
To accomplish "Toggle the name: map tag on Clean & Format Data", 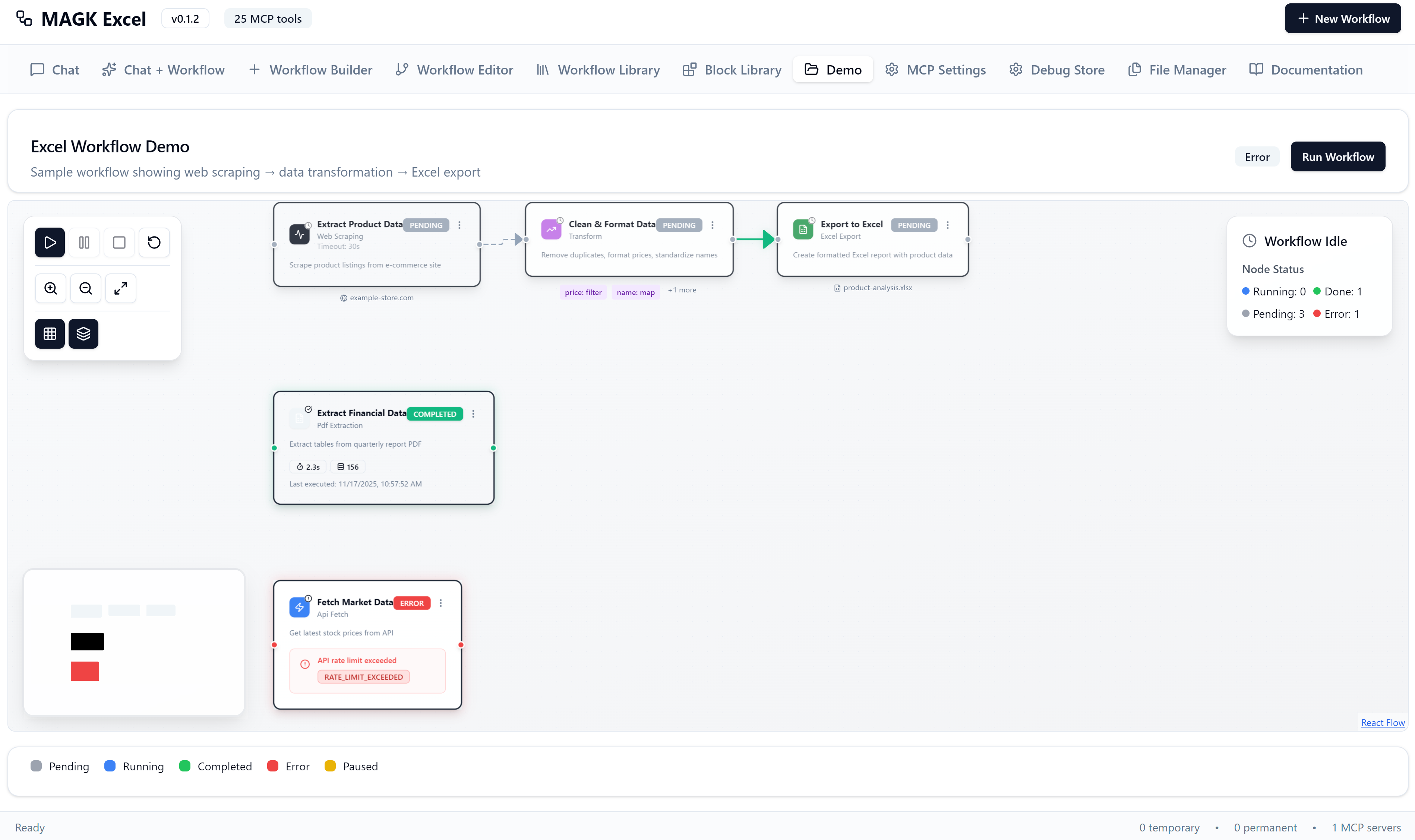I will point(635,292).
